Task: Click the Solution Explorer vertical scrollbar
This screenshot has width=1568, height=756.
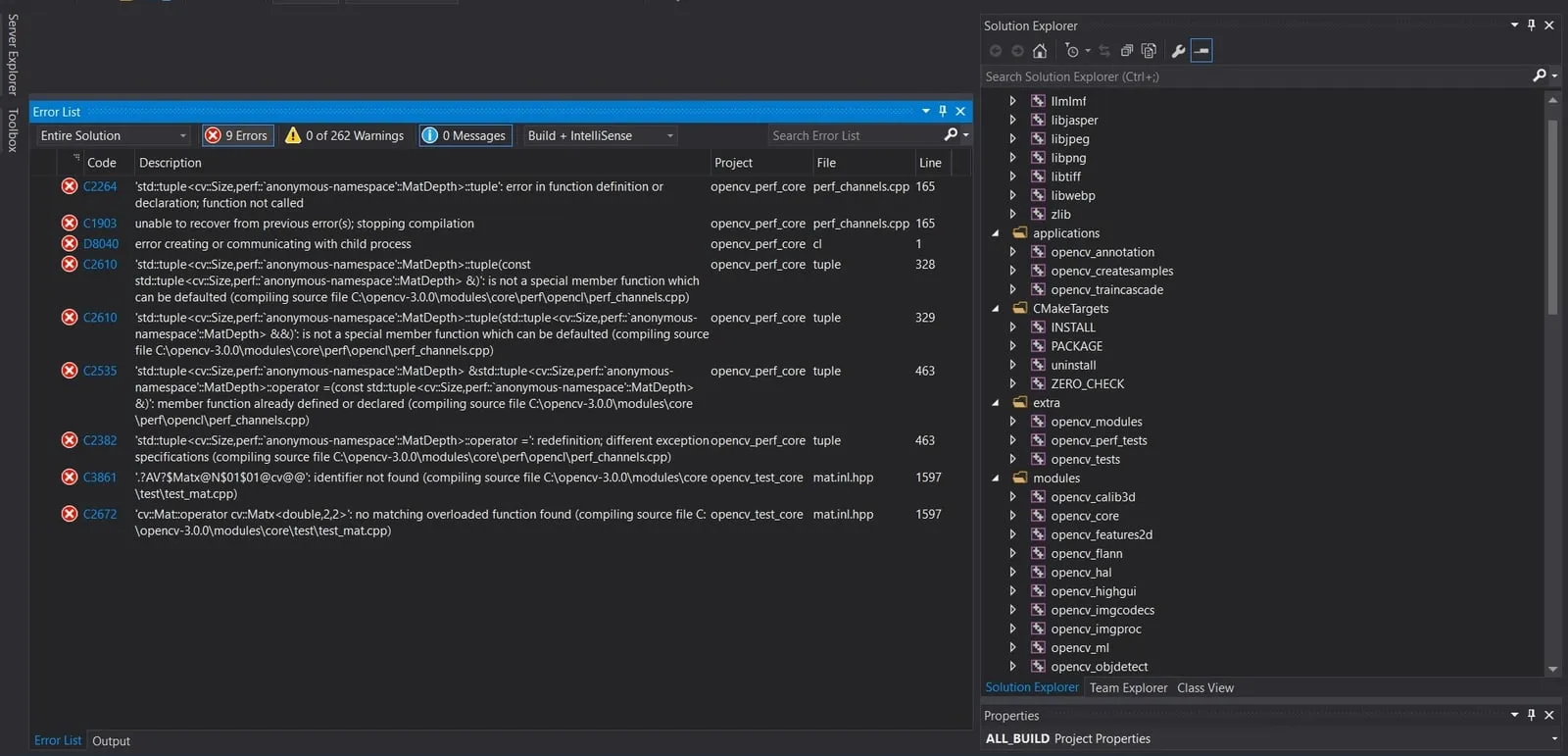Action: pos(1552,218)
